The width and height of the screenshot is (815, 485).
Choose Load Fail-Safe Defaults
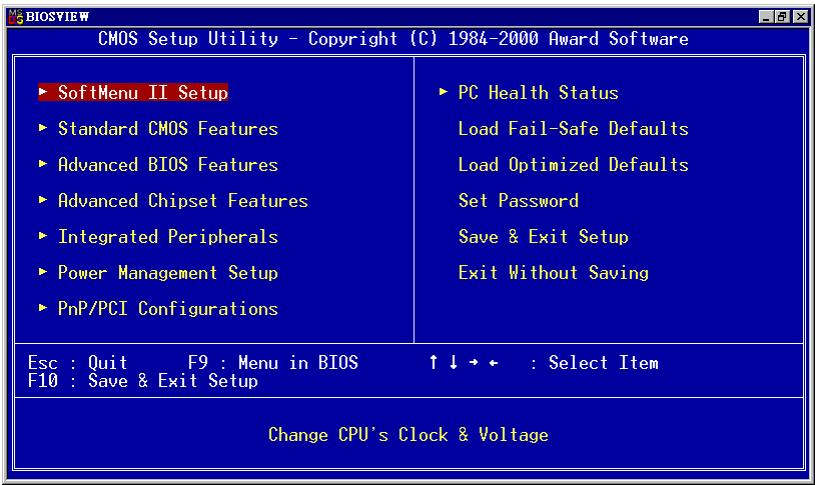573,128
